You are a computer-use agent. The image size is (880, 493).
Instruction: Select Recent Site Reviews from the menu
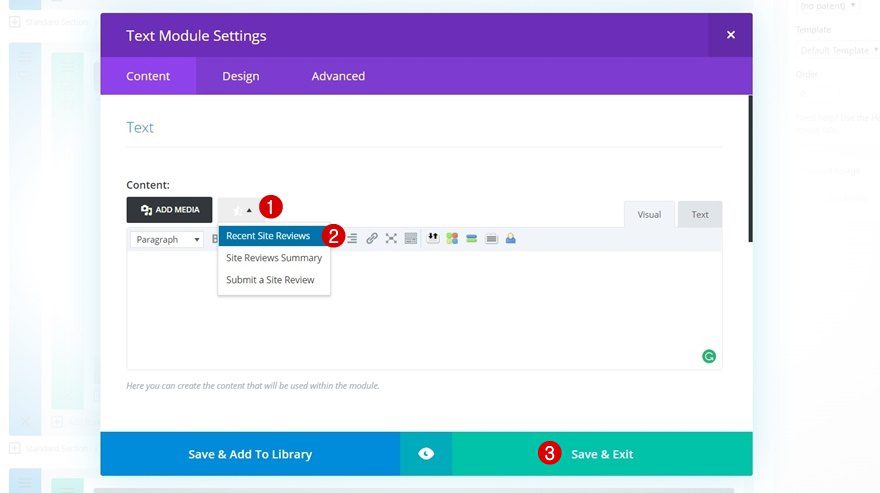click(x=268, y=236)
